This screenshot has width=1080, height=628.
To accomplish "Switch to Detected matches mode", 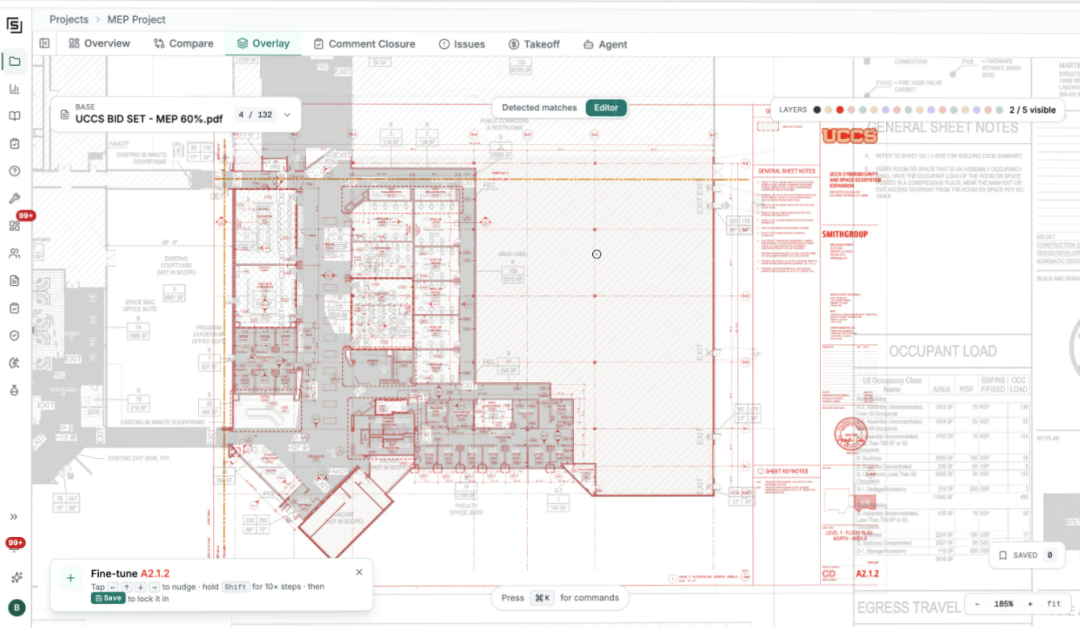I will tap(539, 107).
